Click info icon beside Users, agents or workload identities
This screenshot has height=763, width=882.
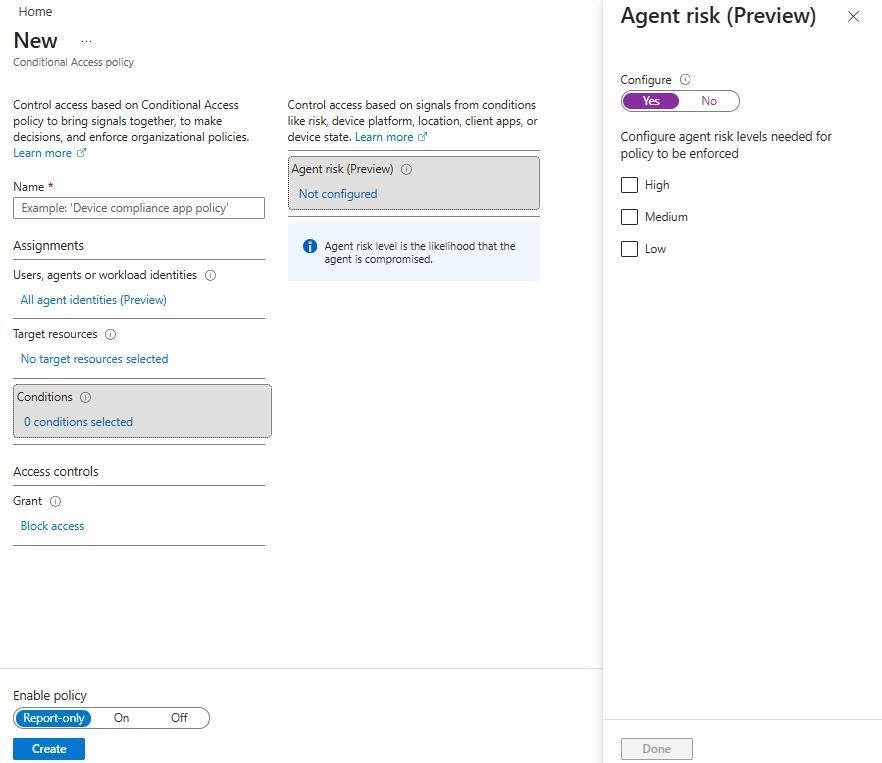tap(210, 275)
